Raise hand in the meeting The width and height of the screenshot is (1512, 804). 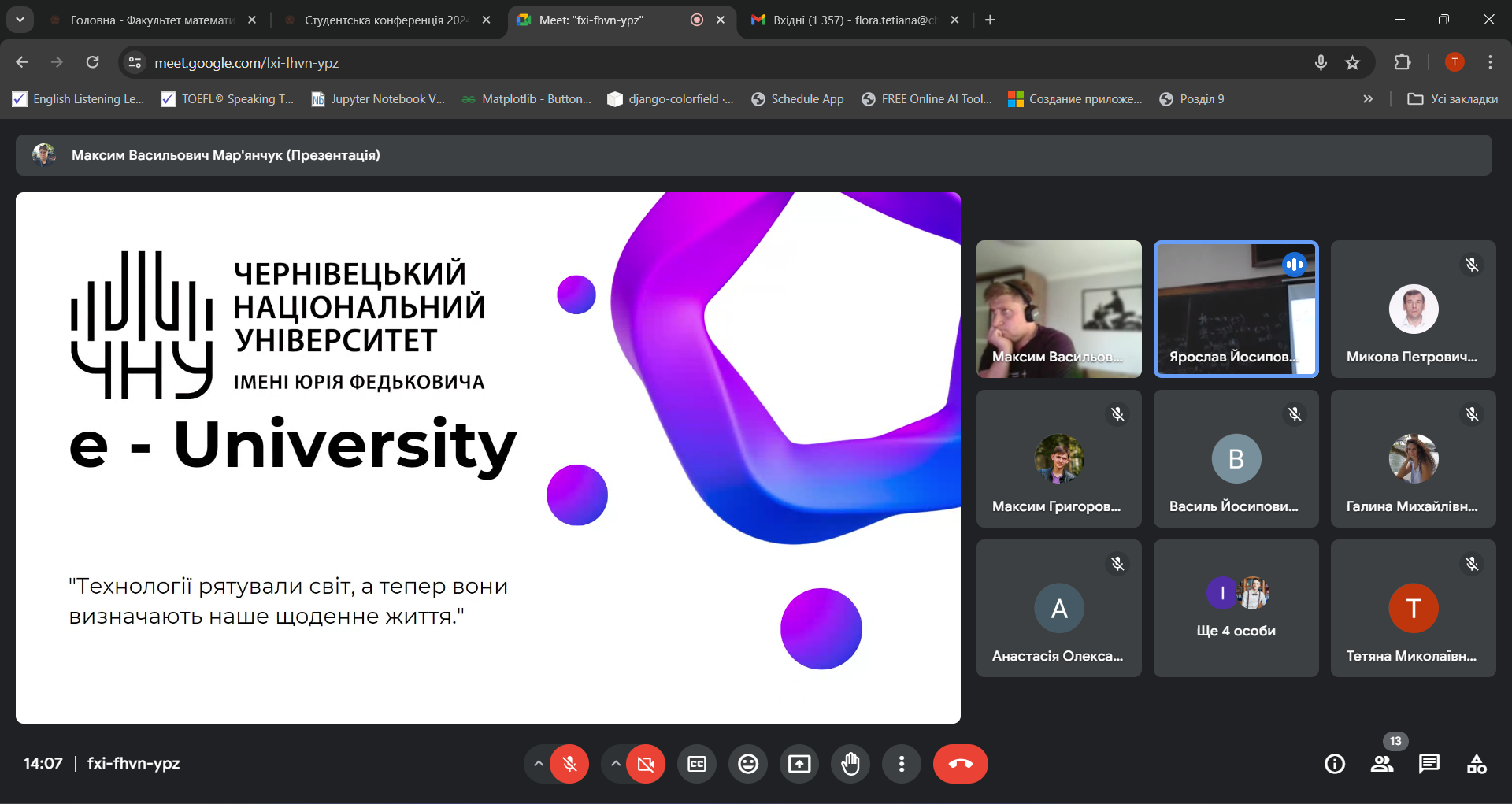point(850,764)
